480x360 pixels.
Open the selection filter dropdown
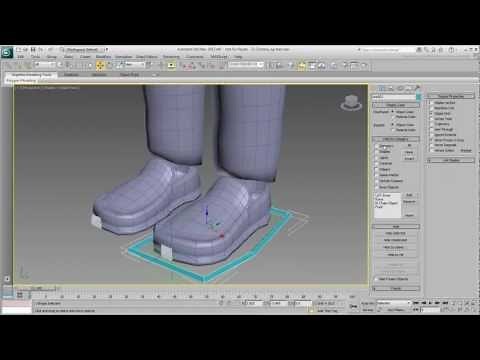coord(45,64)
